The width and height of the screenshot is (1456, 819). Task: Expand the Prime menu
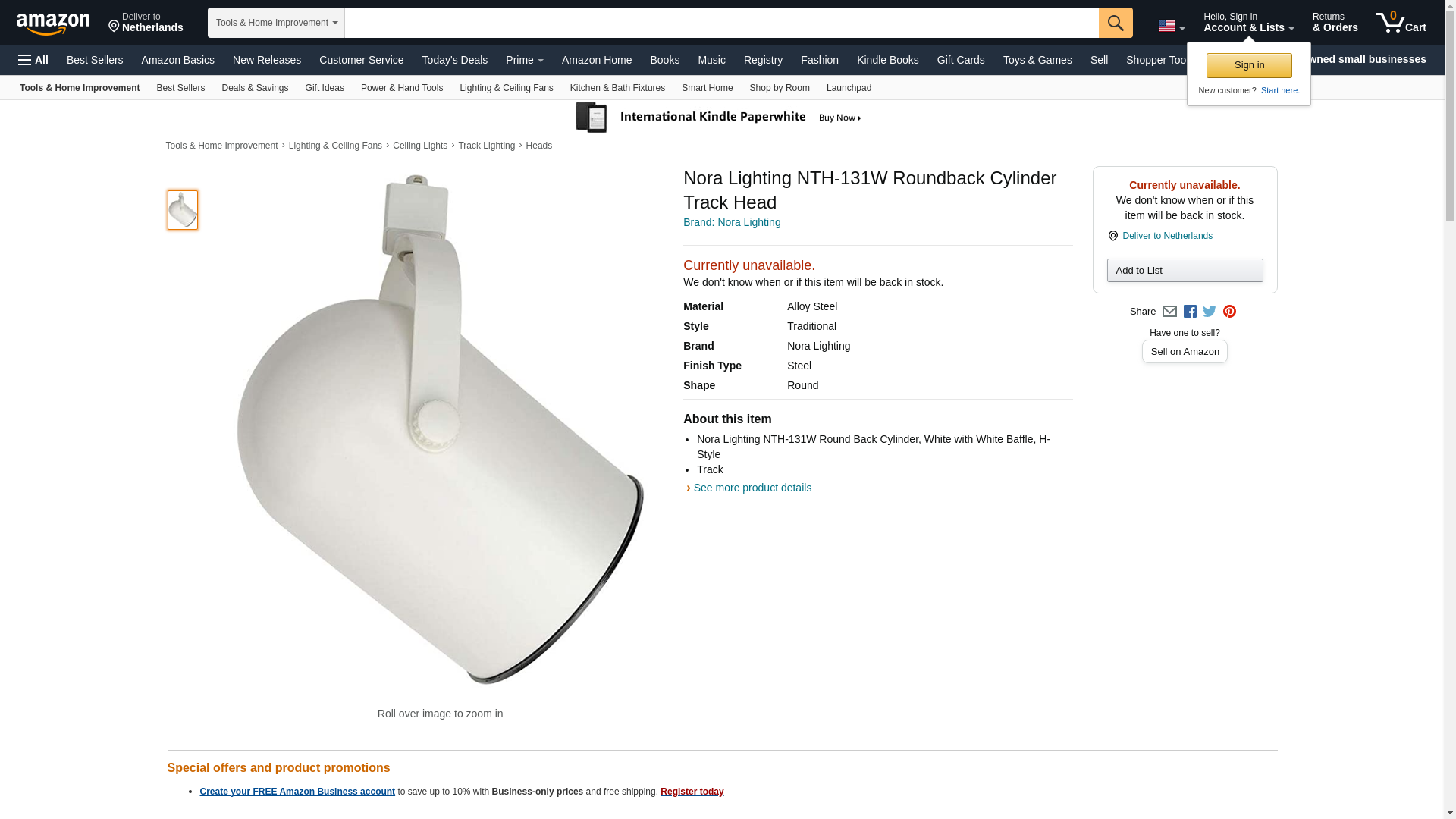(524, 60)
